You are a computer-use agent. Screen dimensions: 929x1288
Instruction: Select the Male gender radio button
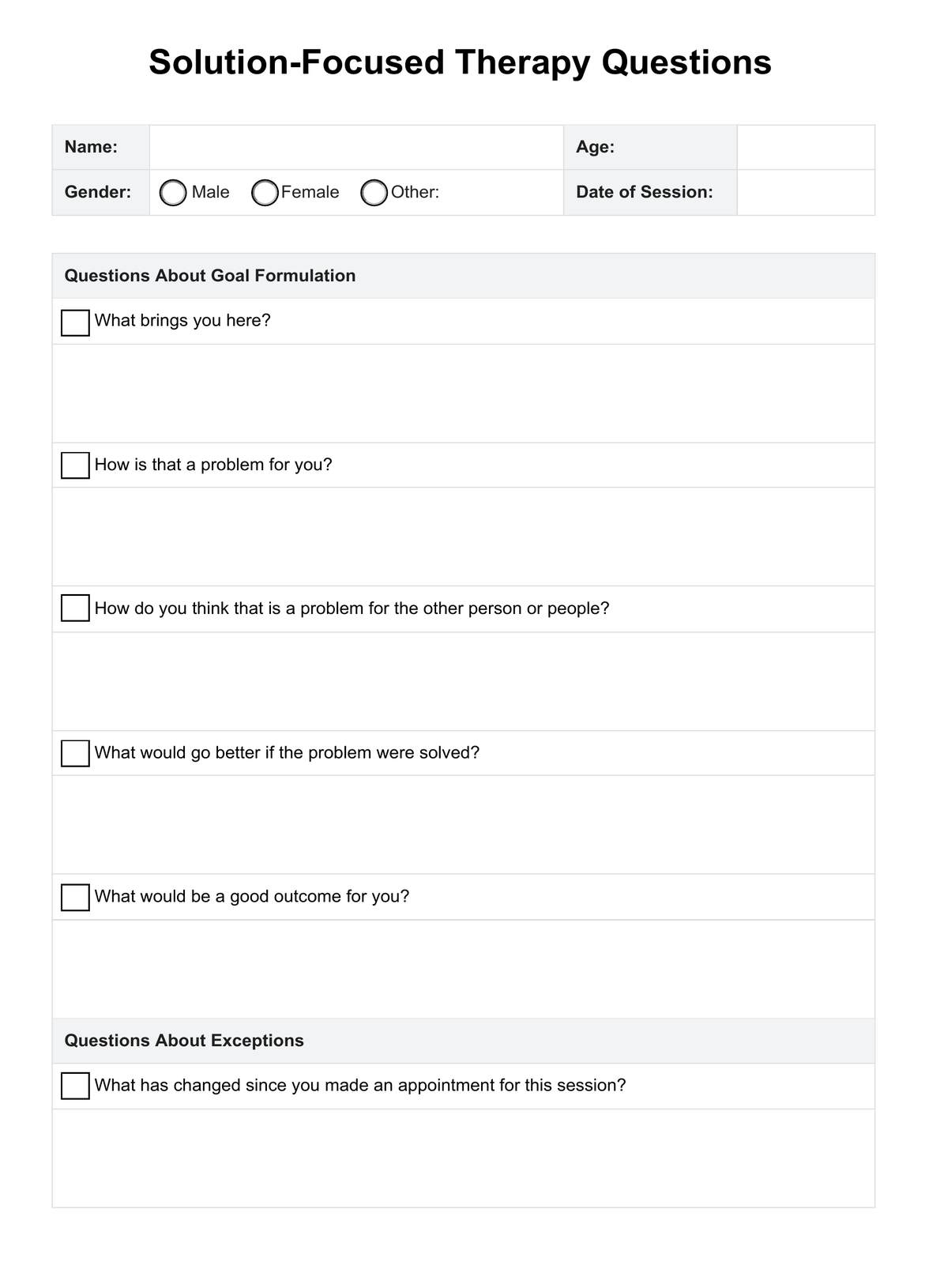(173, 193)
